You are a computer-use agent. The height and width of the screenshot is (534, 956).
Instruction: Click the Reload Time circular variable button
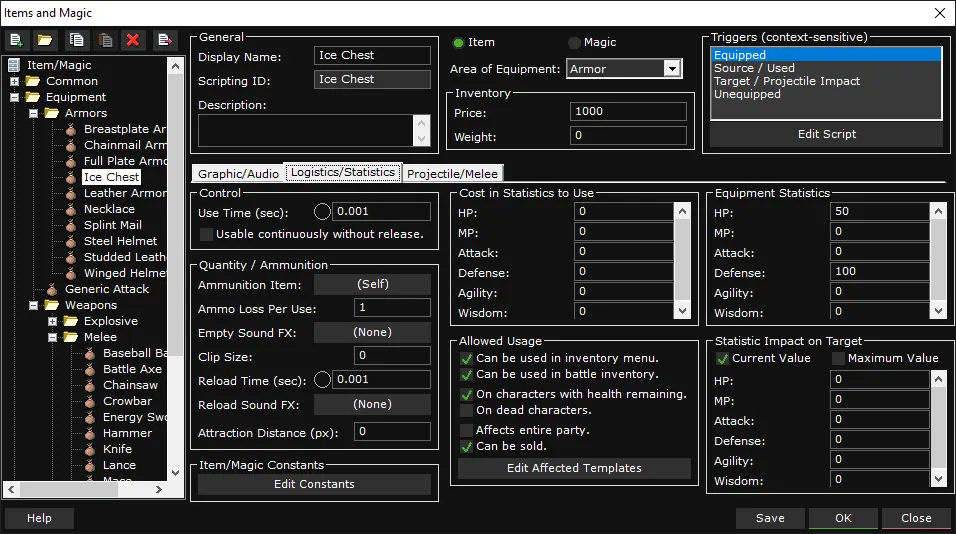322,380
